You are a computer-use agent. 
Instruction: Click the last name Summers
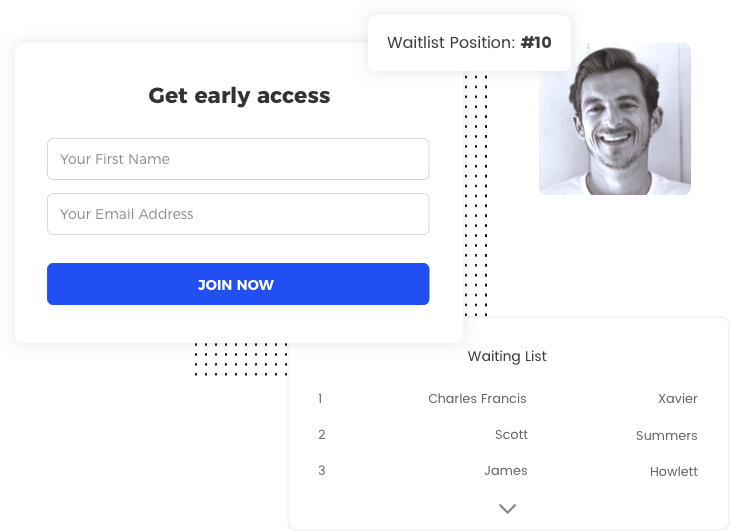(x=667, y=436)
